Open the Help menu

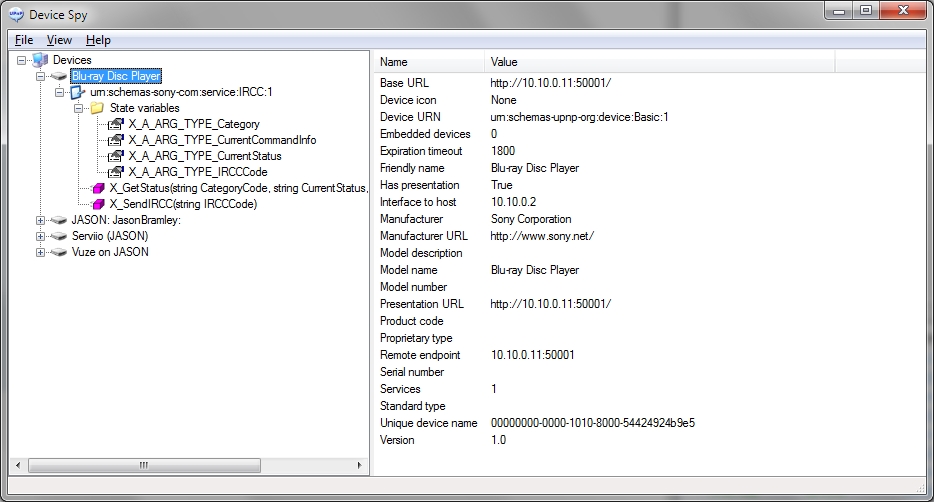pos(98,40)
